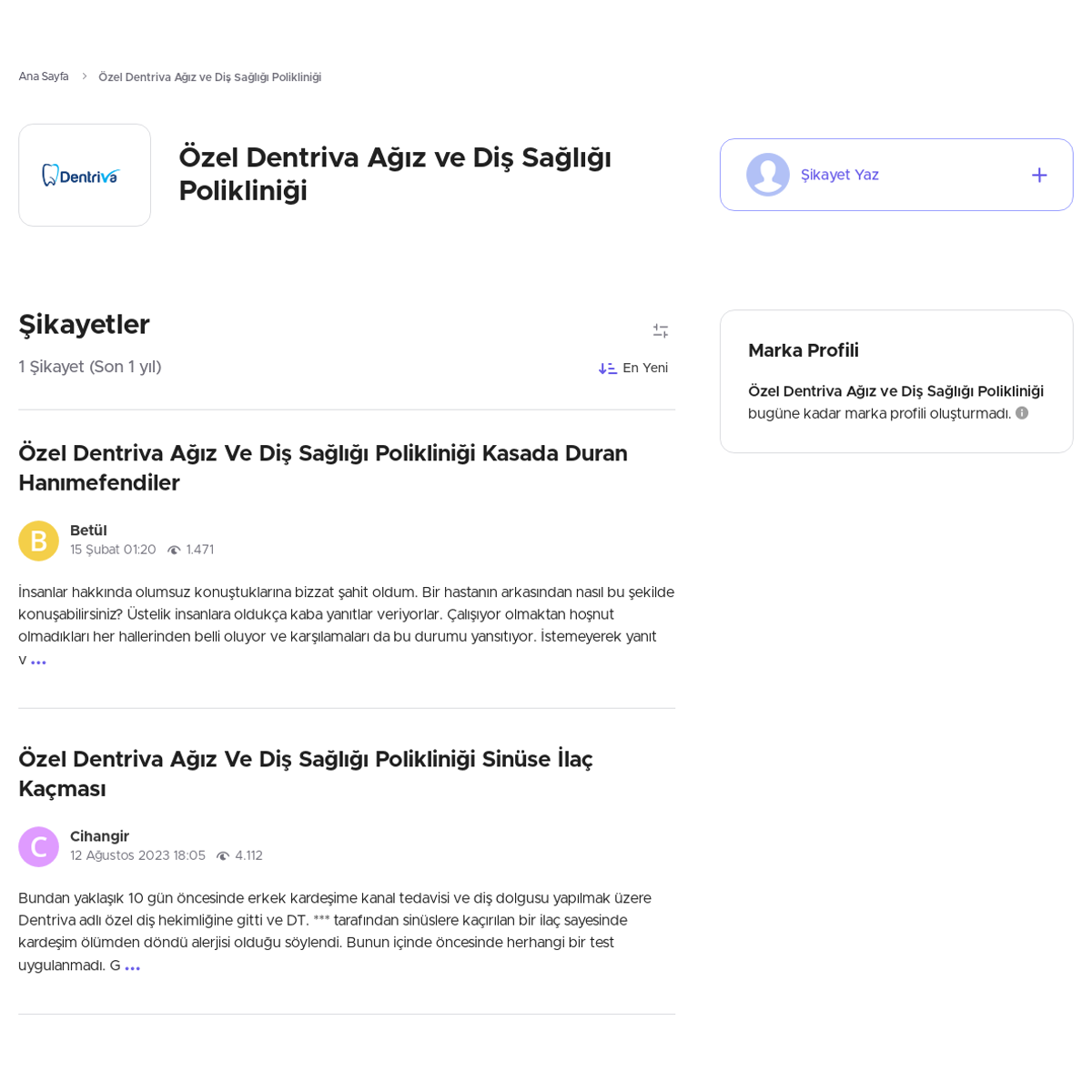Expand Cihangir's complaint text with the ellipsis
Screen dimensions: 1092x1092
coord(133,967)
